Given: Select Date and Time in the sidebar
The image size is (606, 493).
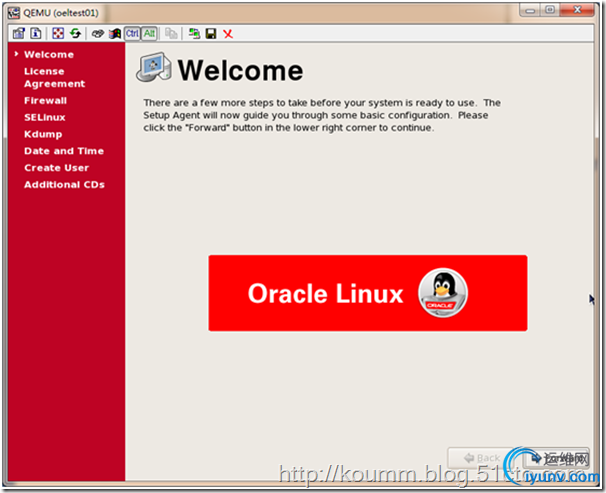Looking at the screenshot, I should tap(64, 151).
